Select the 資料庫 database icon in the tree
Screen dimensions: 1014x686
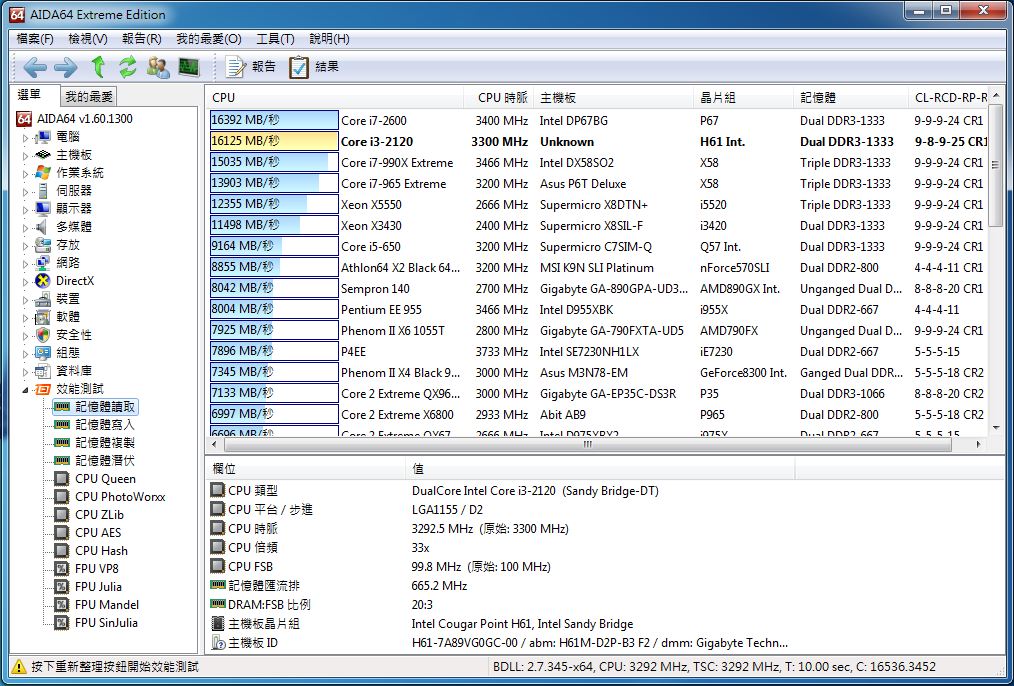coord(43,371)
